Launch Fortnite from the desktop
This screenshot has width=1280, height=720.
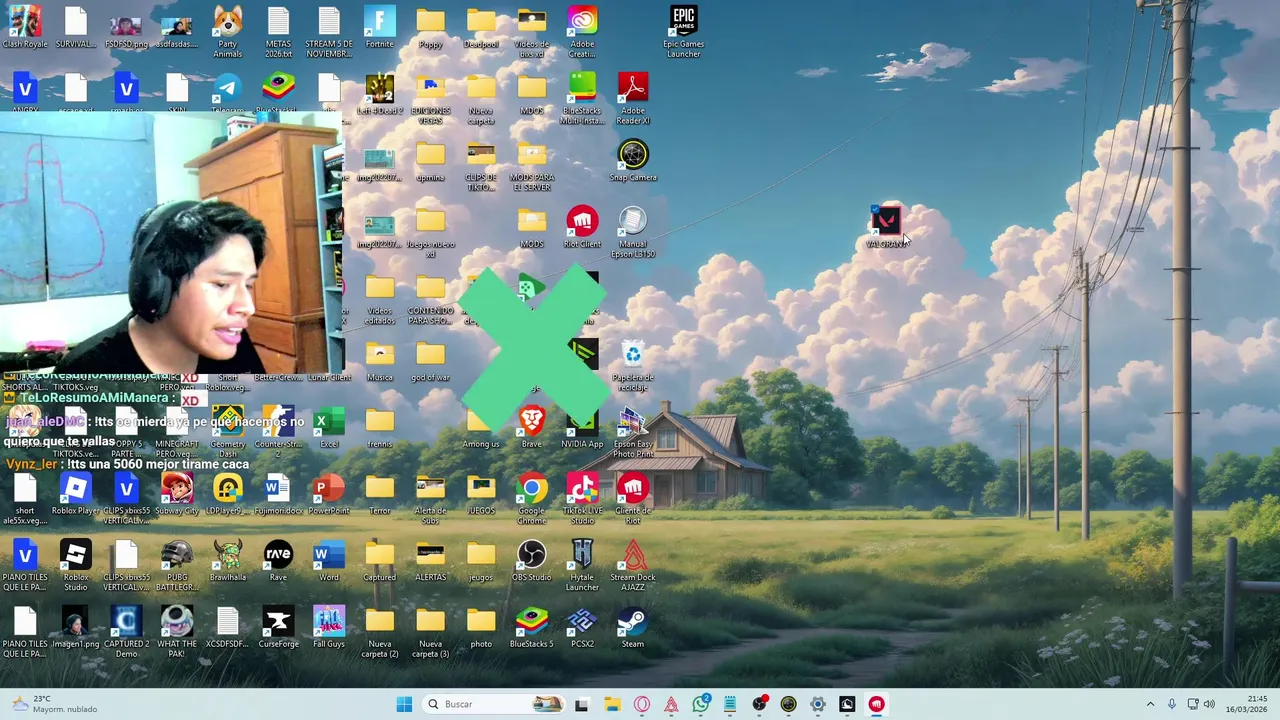380,27
